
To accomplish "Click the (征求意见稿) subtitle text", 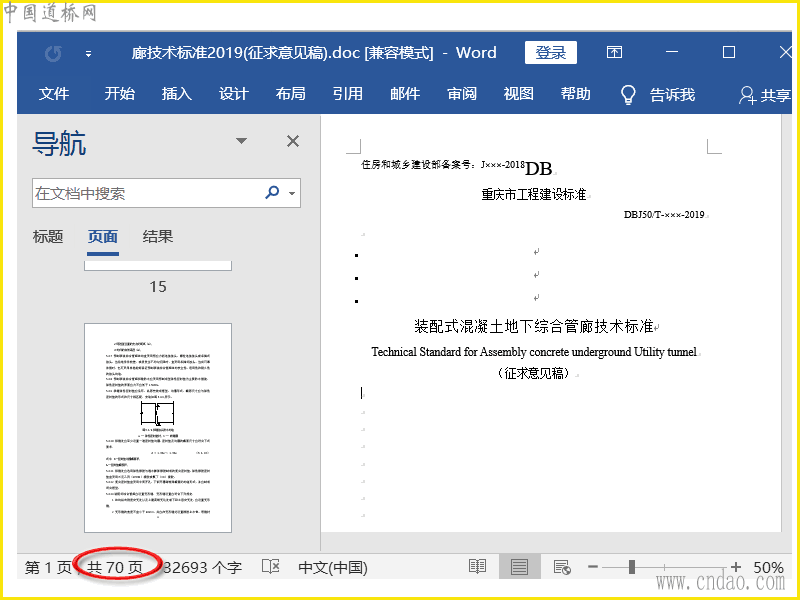I will click(x=534, y=373).
